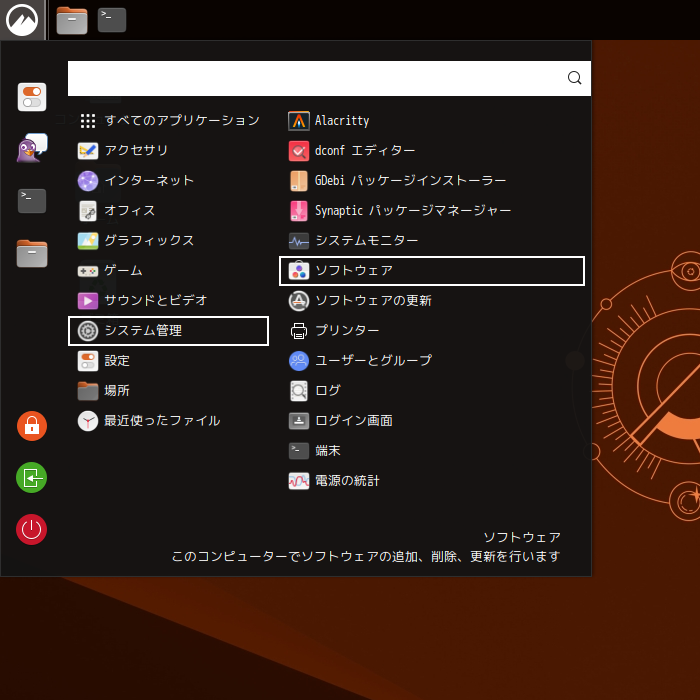Click the menu search field
Viewport: 700px width, 700px height.
point(329,78)
